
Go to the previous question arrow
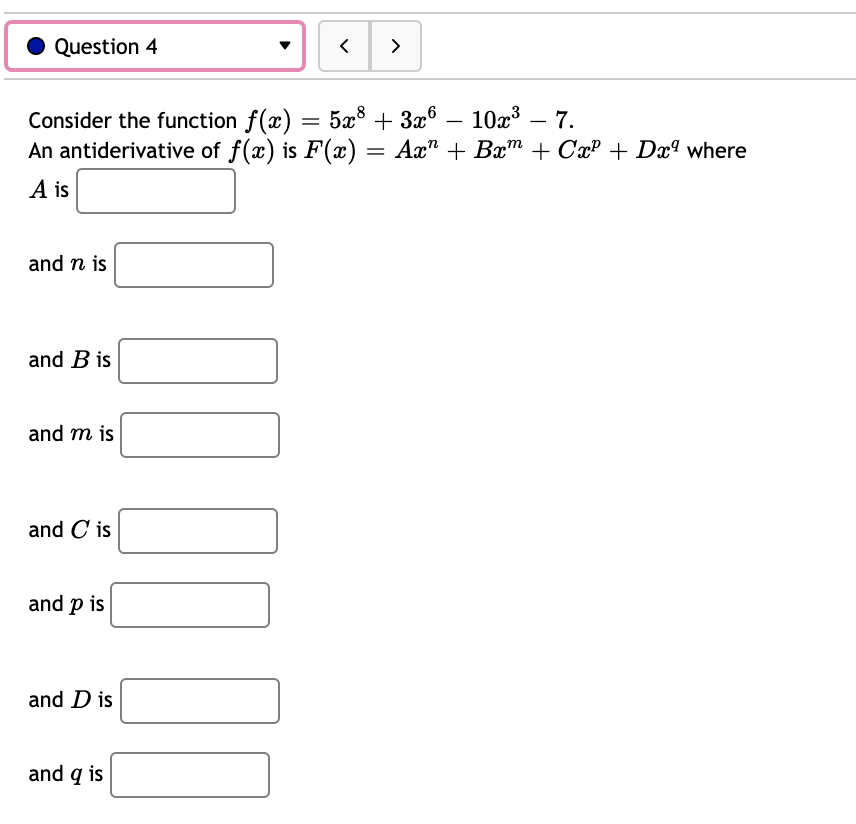[x=344, y=46]
